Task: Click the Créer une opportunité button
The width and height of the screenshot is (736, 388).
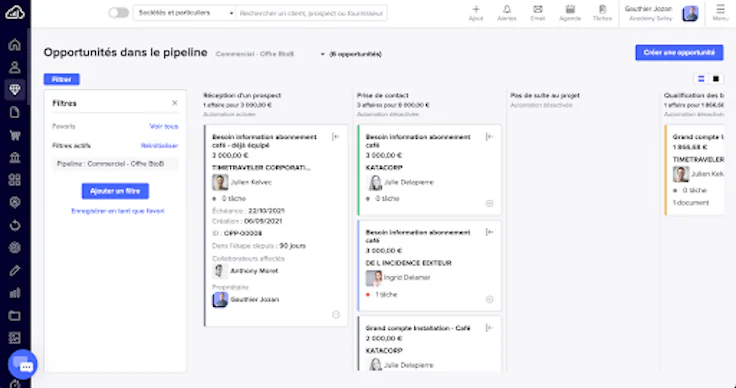Action: [x=679, y=53]
